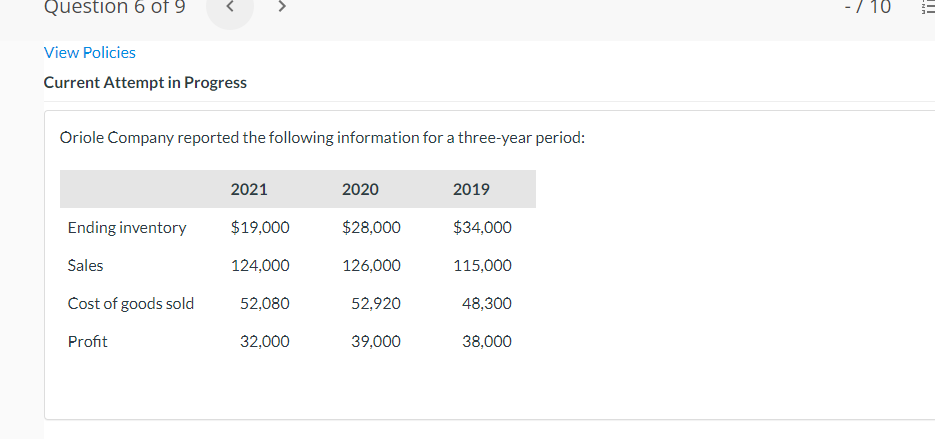The image size is (935, 439).
Task: Click the 2021 column header
Action: [249, 190]
